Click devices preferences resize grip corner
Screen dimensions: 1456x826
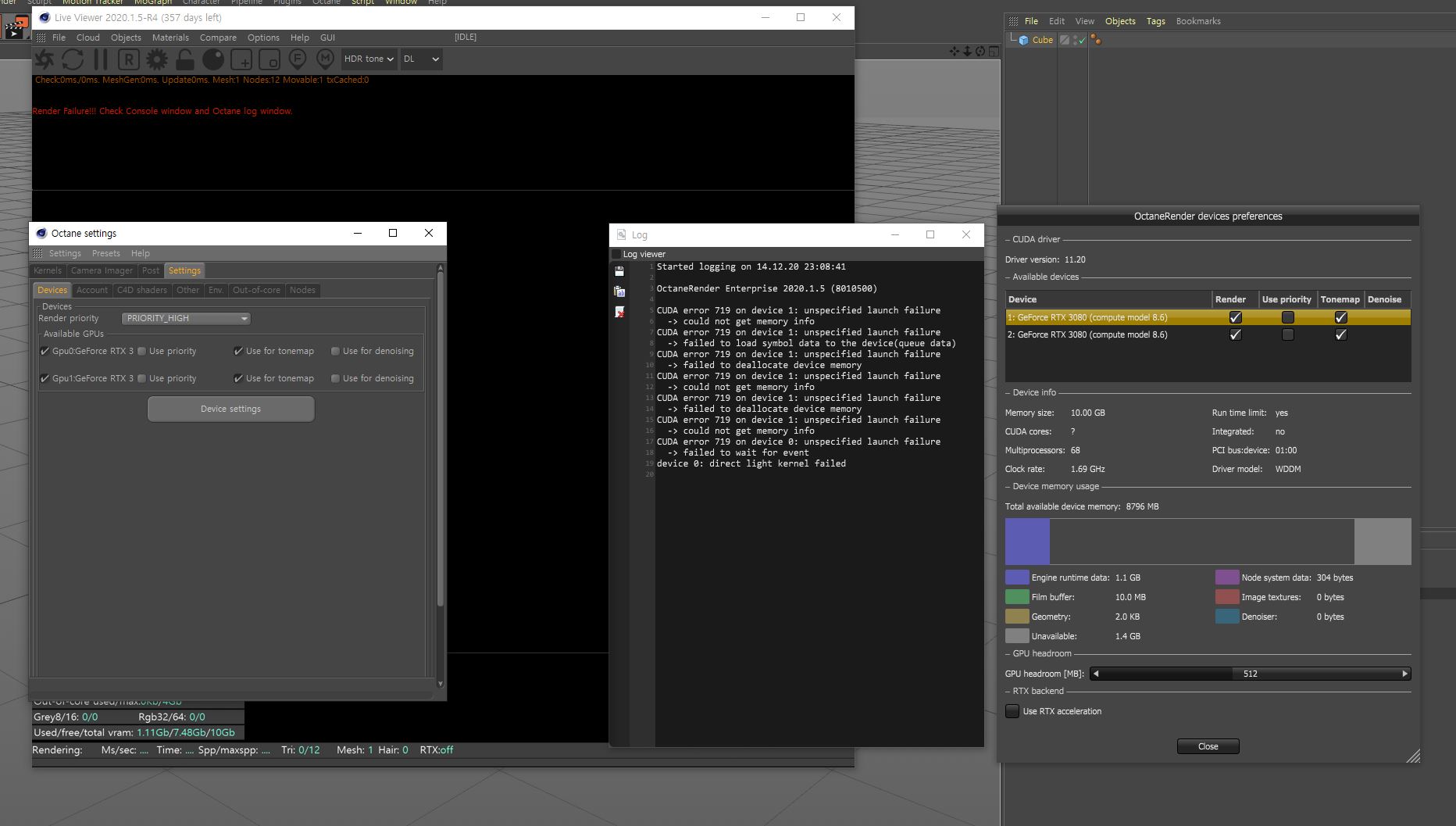(1413, 756)
